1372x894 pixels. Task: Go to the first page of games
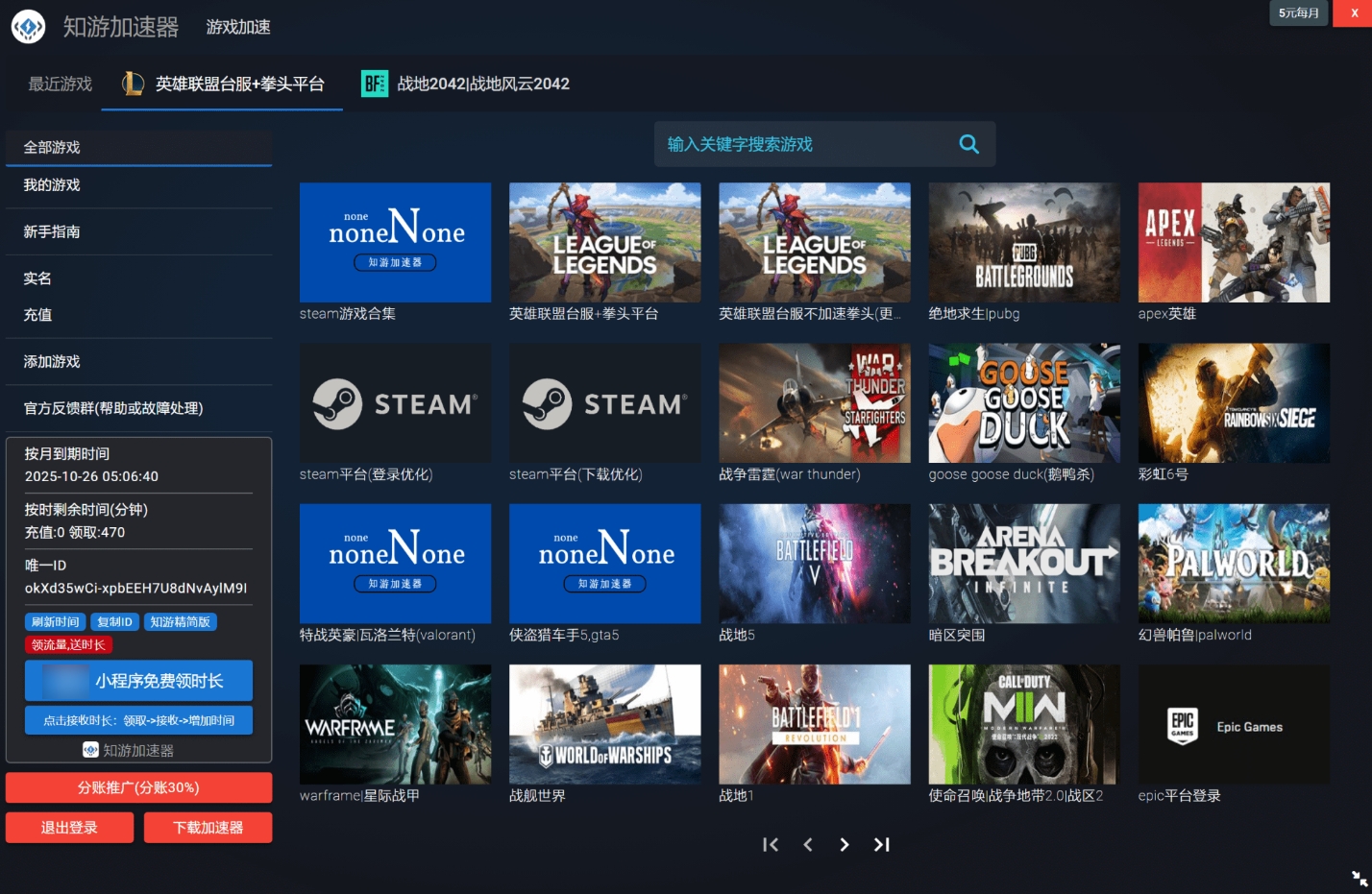point(771,844)
